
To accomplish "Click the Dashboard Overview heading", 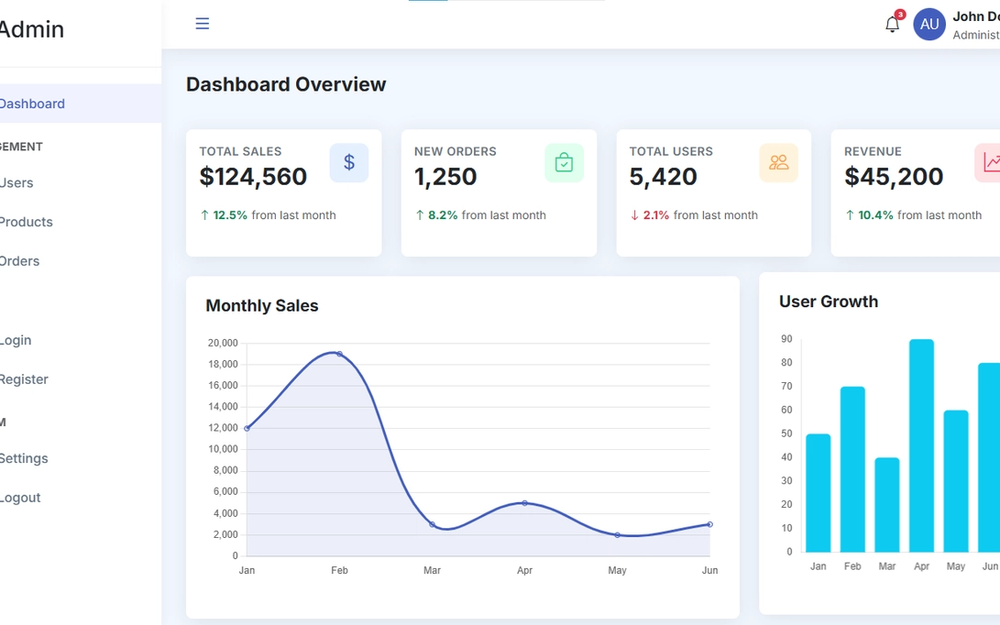I will click(286, 84).
